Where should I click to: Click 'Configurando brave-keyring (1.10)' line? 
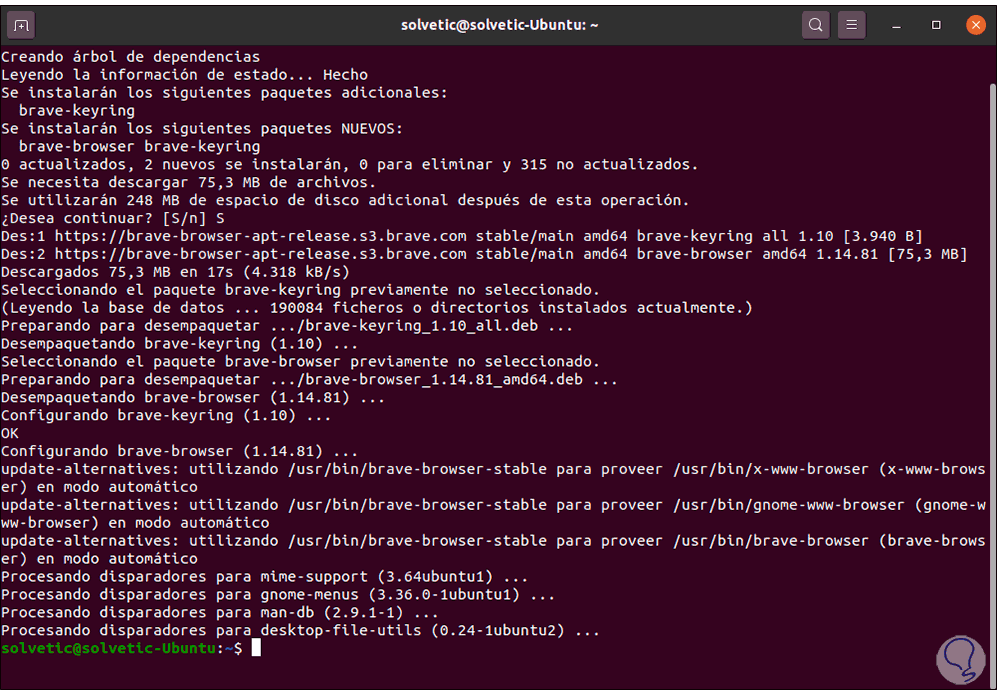[166, 415]
